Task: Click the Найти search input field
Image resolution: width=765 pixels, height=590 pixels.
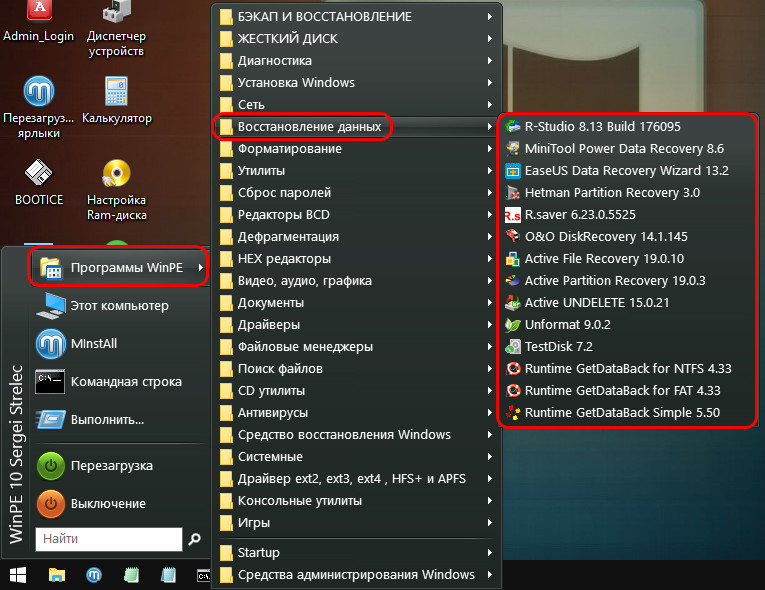Action: (x=109, y=539)
